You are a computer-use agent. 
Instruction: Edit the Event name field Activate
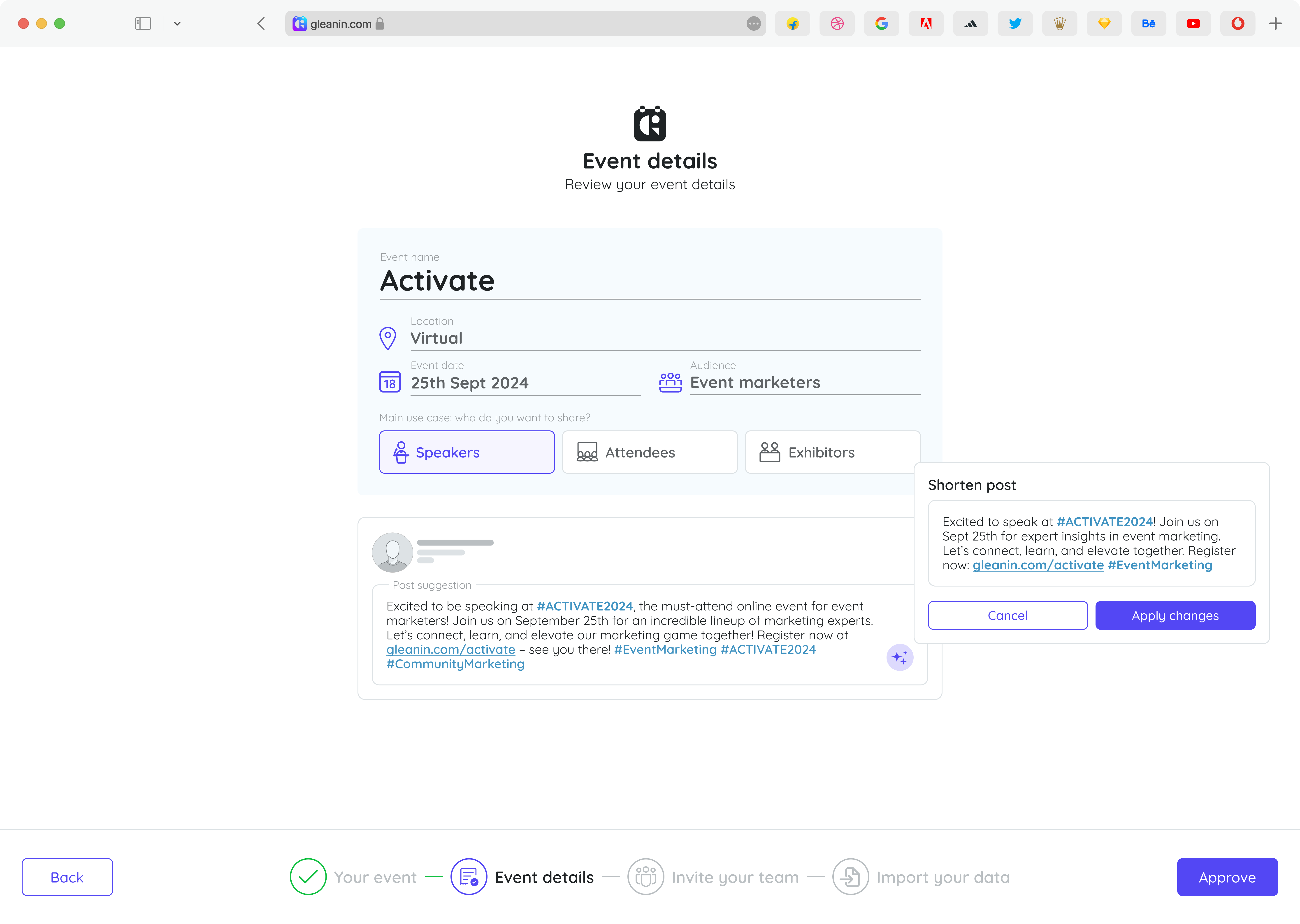650,281
